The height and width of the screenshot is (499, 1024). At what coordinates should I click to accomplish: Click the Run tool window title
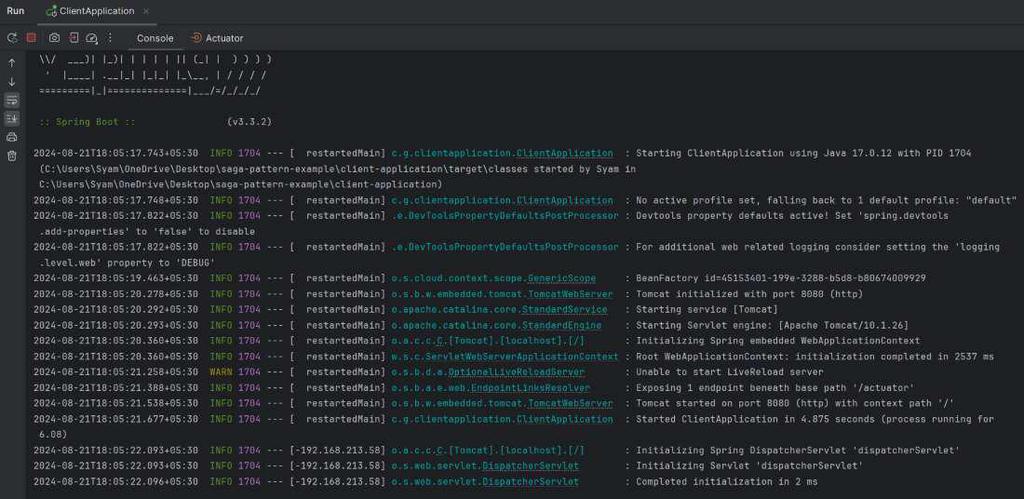coord(16,11)
